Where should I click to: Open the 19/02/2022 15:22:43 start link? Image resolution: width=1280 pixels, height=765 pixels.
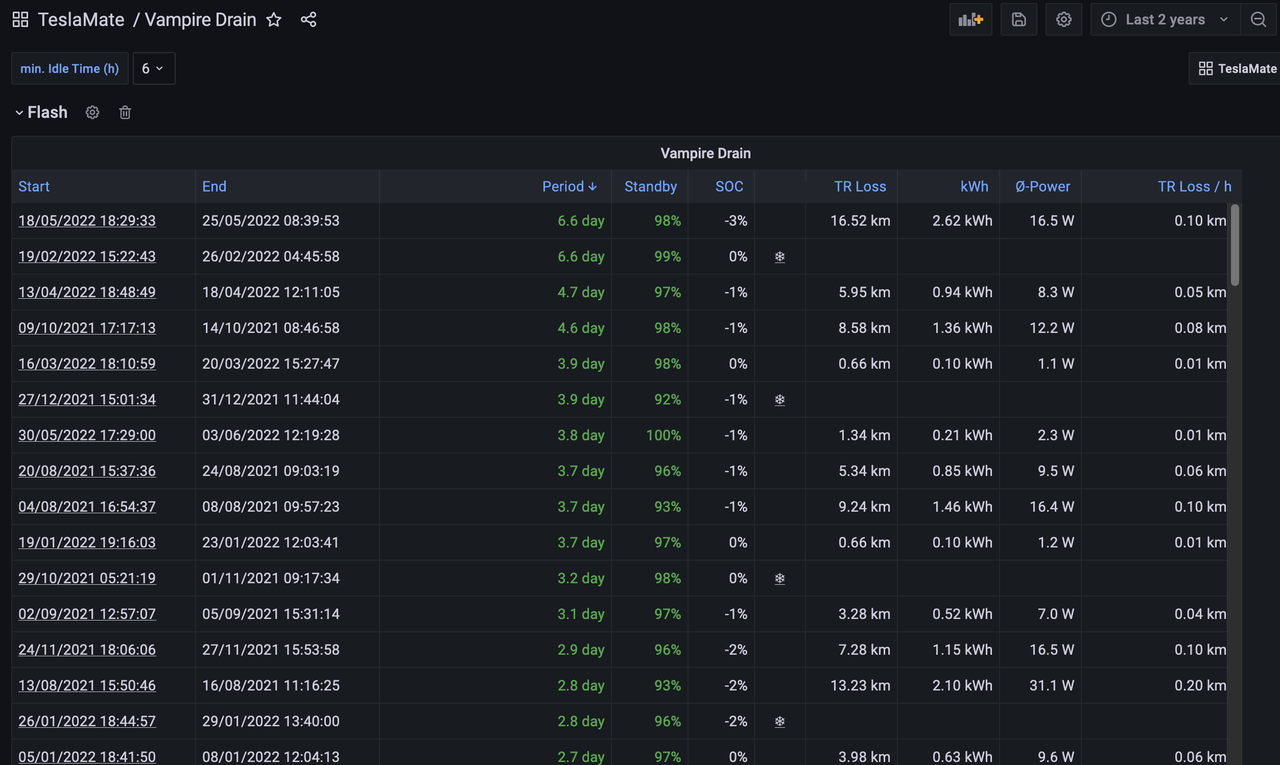(x=87, y=257)
